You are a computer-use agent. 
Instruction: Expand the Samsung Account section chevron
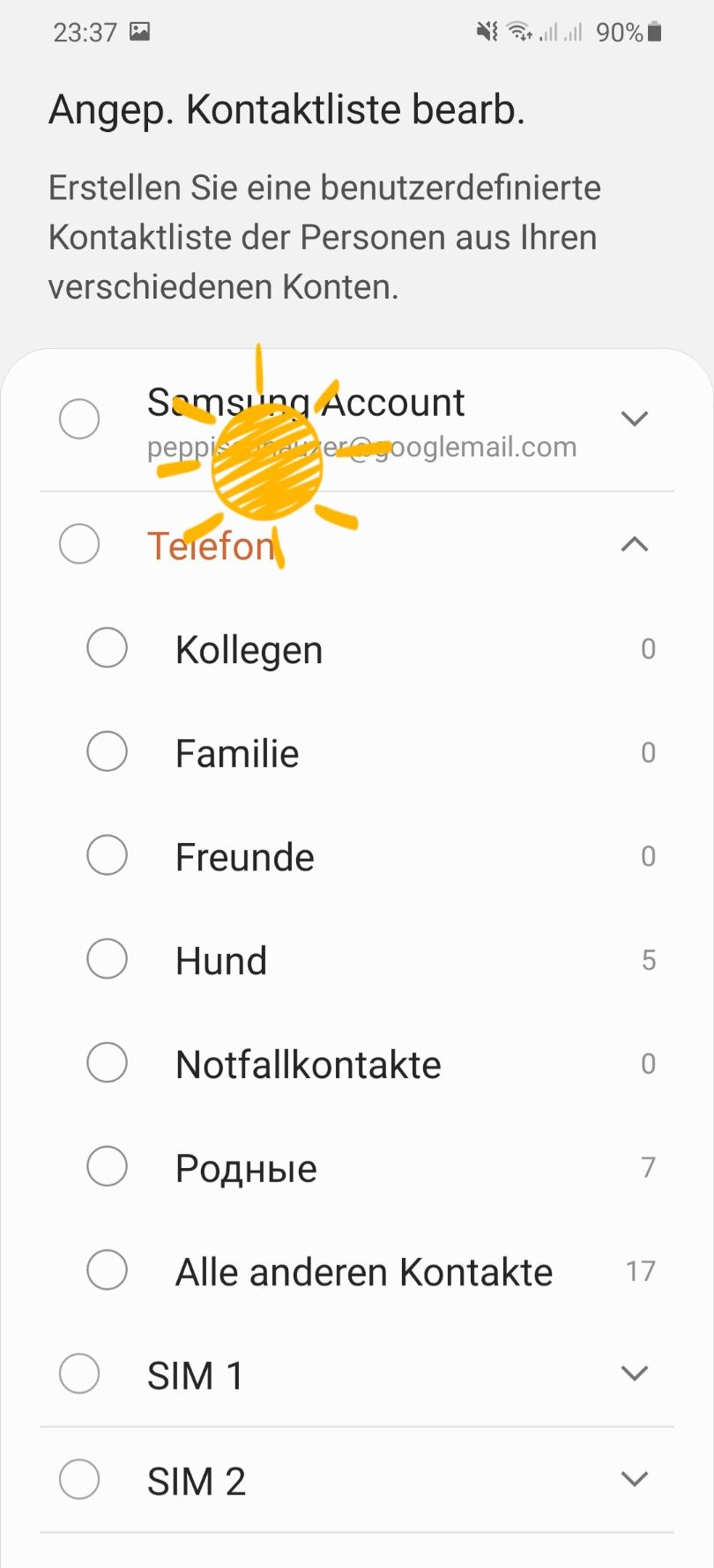click(635, 418)
